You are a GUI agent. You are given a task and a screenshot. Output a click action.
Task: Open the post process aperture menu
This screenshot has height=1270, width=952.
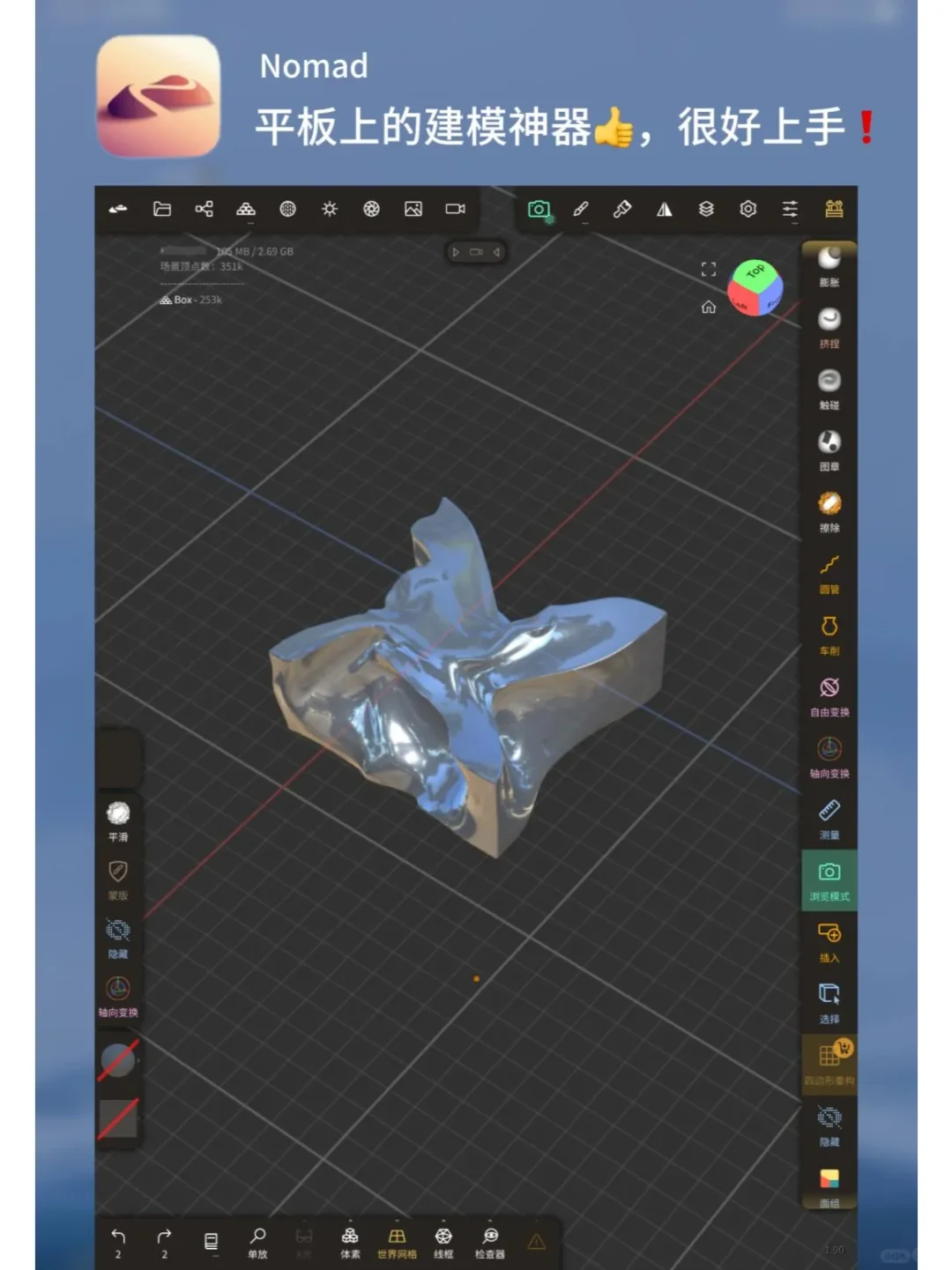tap(371, 209)
